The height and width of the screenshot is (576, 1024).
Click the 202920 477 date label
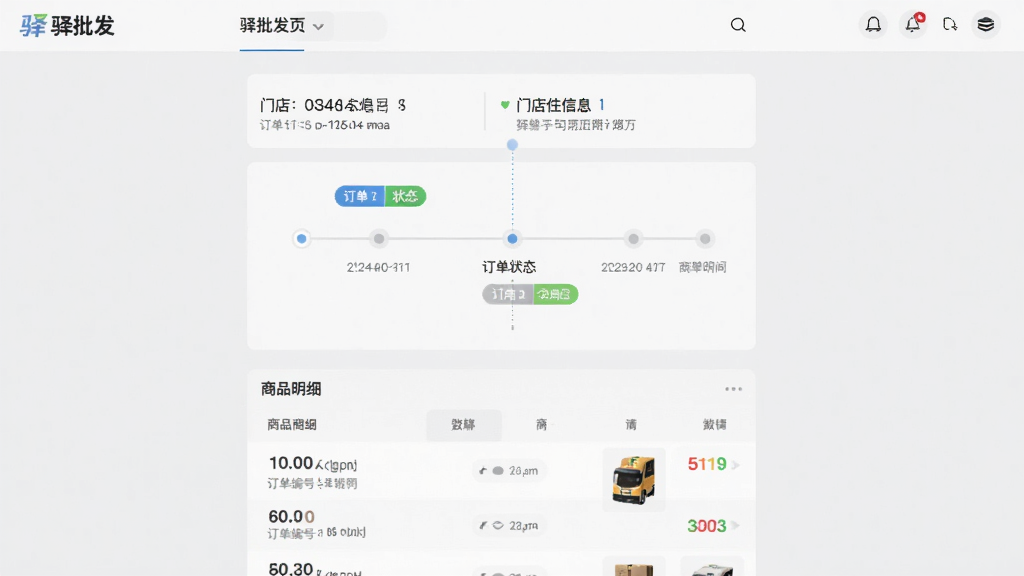click(x=633, y=267)
